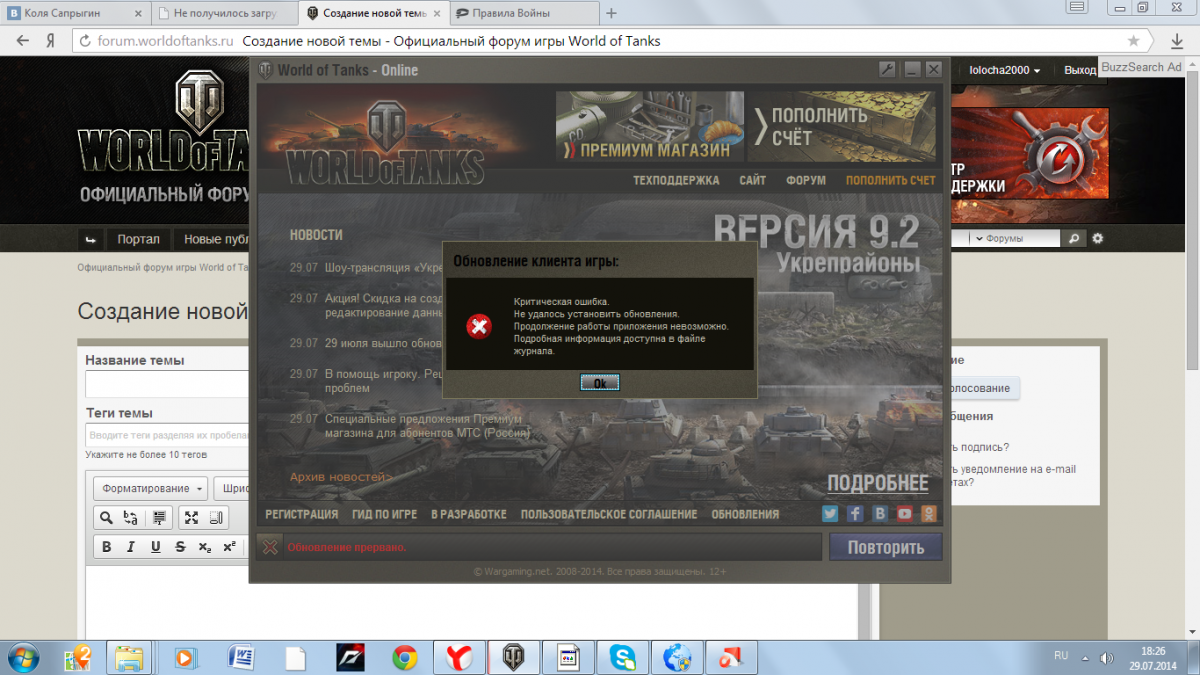Screen dimensions: 1200x675
Task: Toggle Bold formatting in the editor
Action: point(107,547)
